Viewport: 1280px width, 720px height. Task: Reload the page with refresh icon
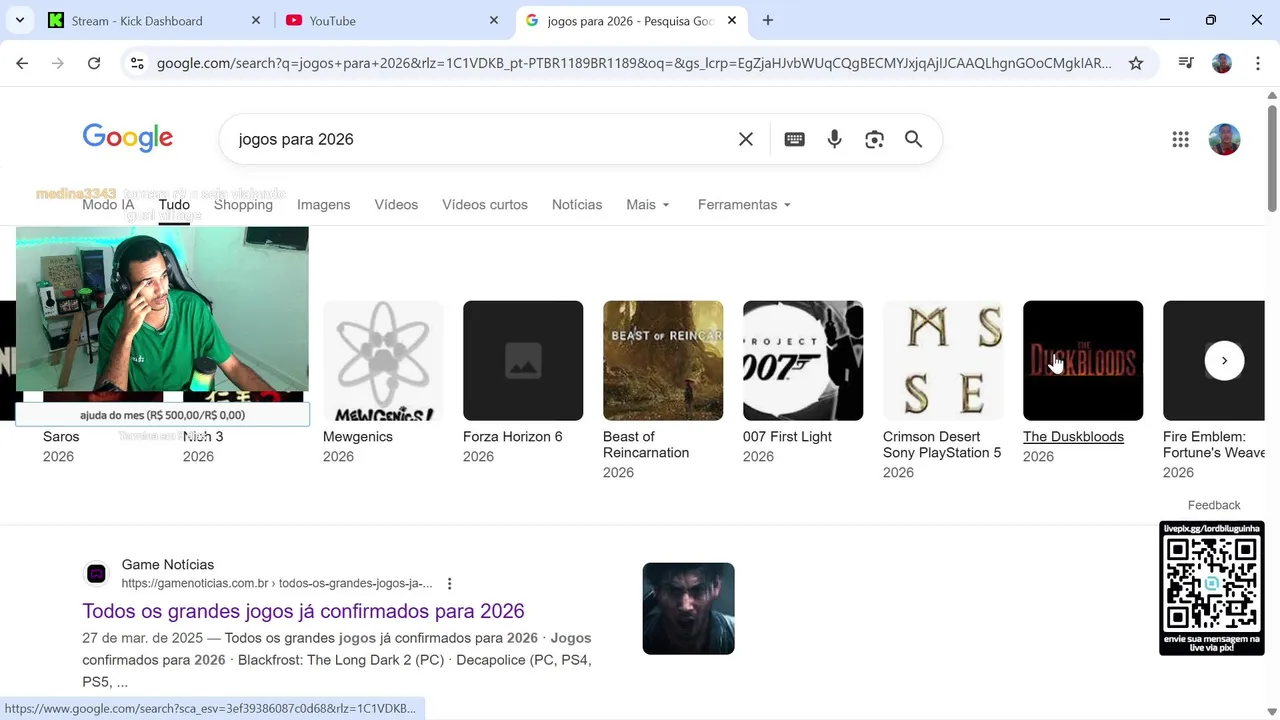[94, 63]
